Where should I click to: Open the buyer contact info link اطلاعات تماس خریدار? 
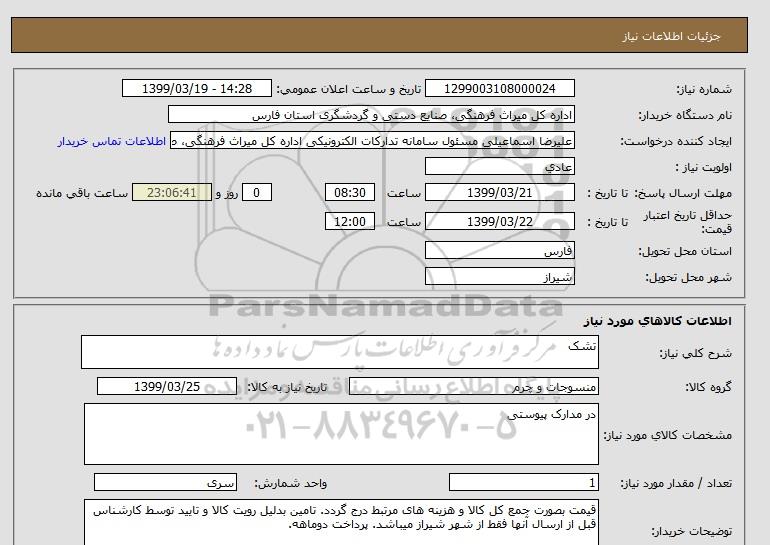[111, 141]
